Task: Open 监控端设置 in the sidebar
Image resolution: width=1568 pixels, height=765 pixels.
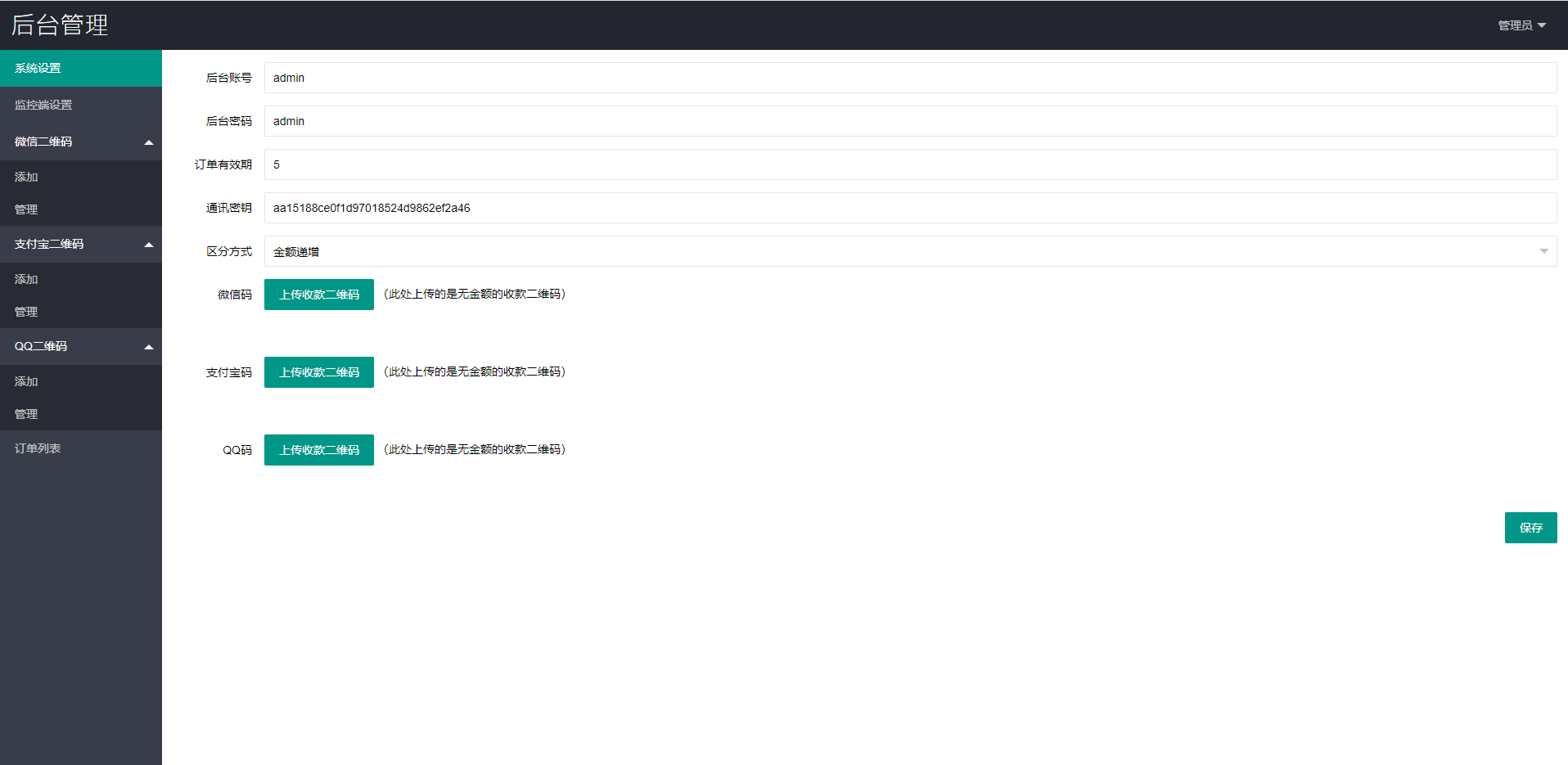Action: tap(80, 105)
